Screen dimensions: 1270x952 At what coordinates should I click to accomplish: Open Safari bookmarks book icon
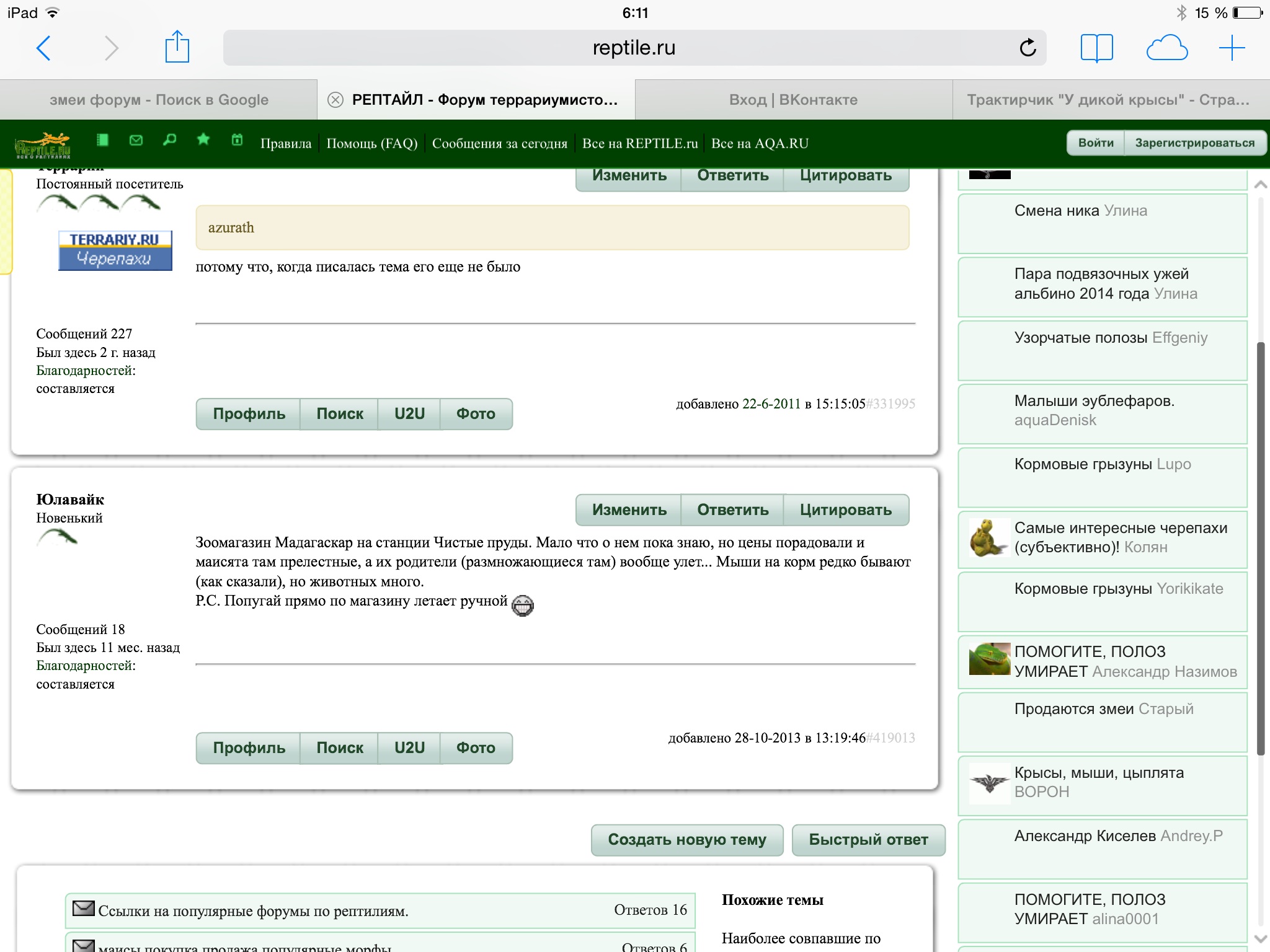click(1096, 48)
